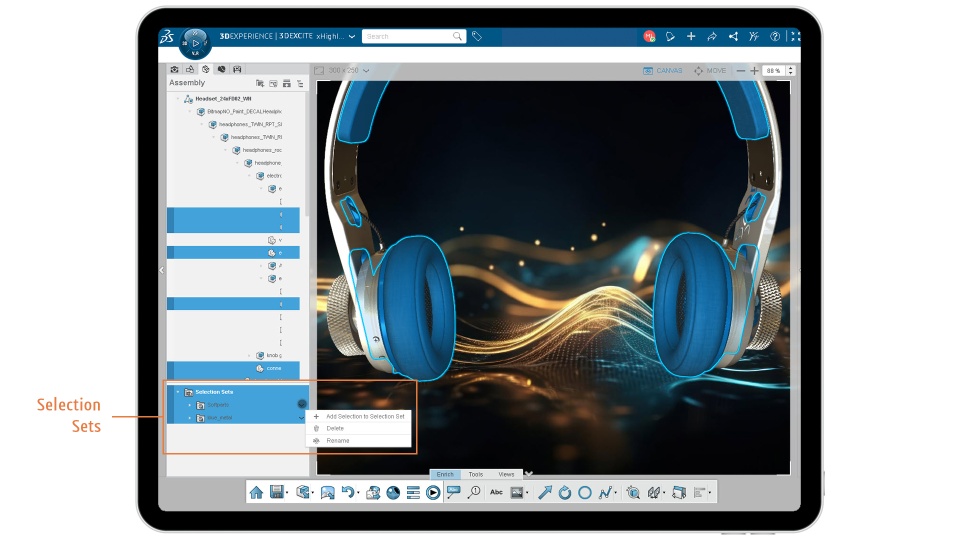Click the Save floppy disk icon
Screen dimensions: 960x540
coord(277,492)
